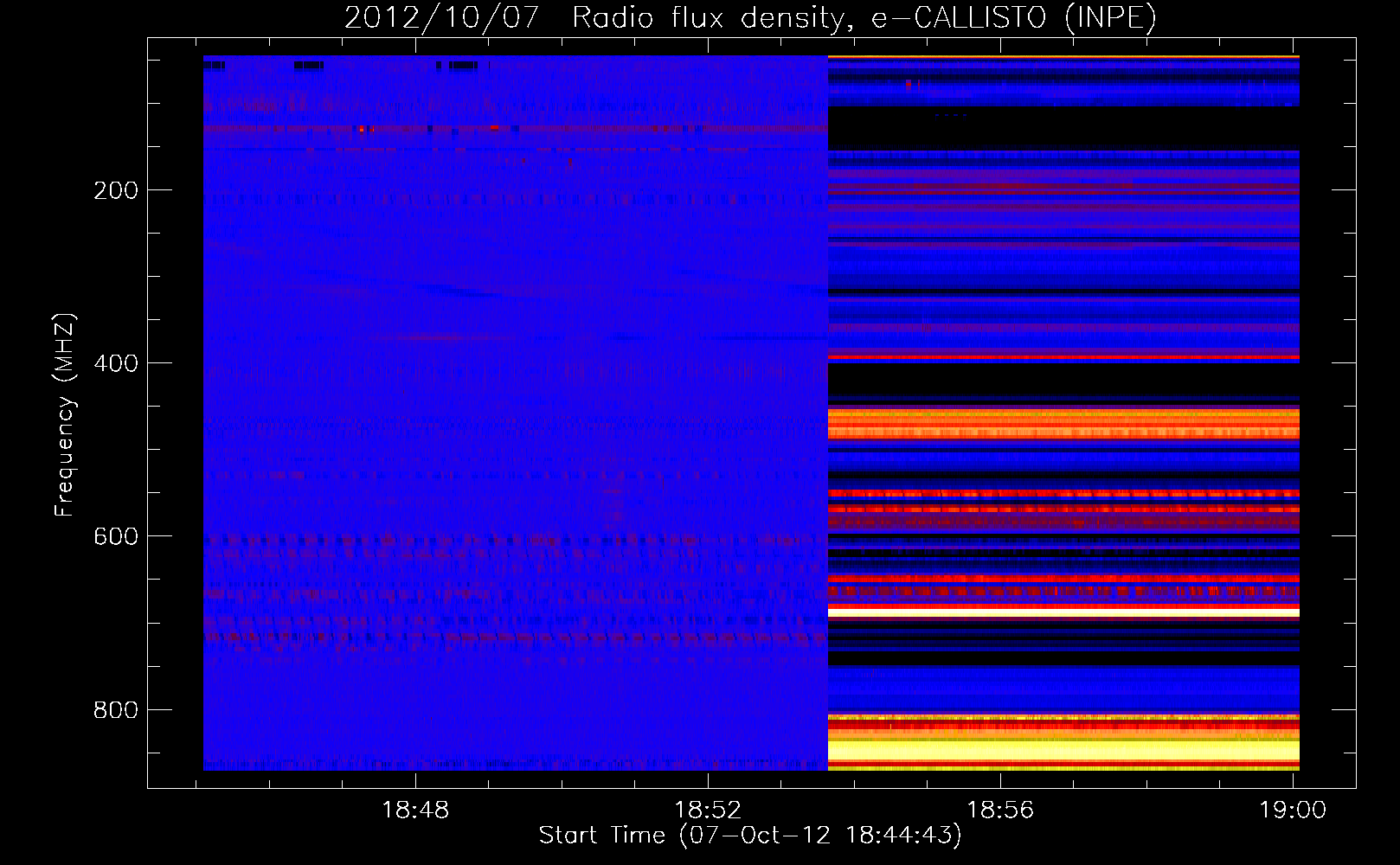Screen dimensions: 1400x865
Task: Click the plot title 'Radio flux density, e-CALLISTO (INPE)'
Action: [x=864, y=17]
